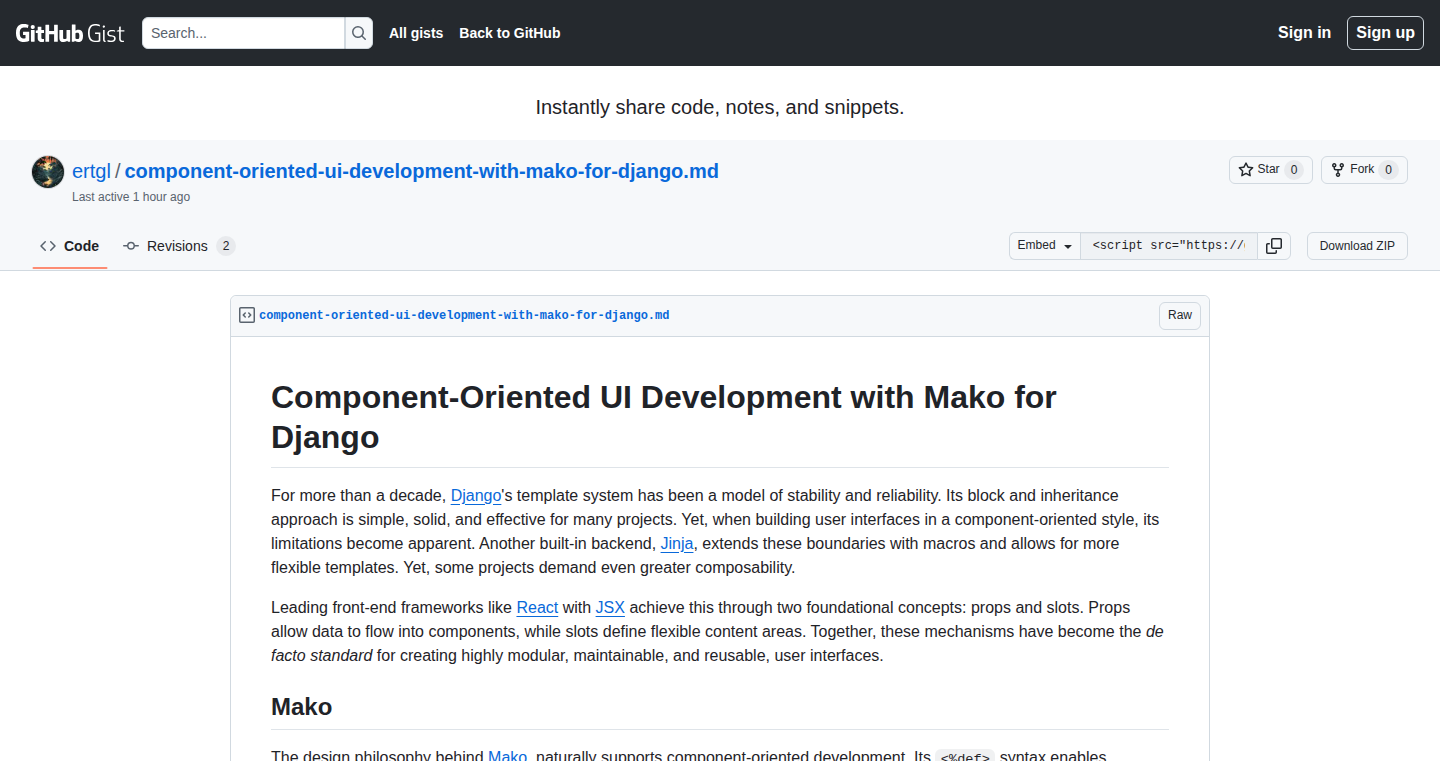
Task: Follow the React hyperlink
Action: (537, 608)
